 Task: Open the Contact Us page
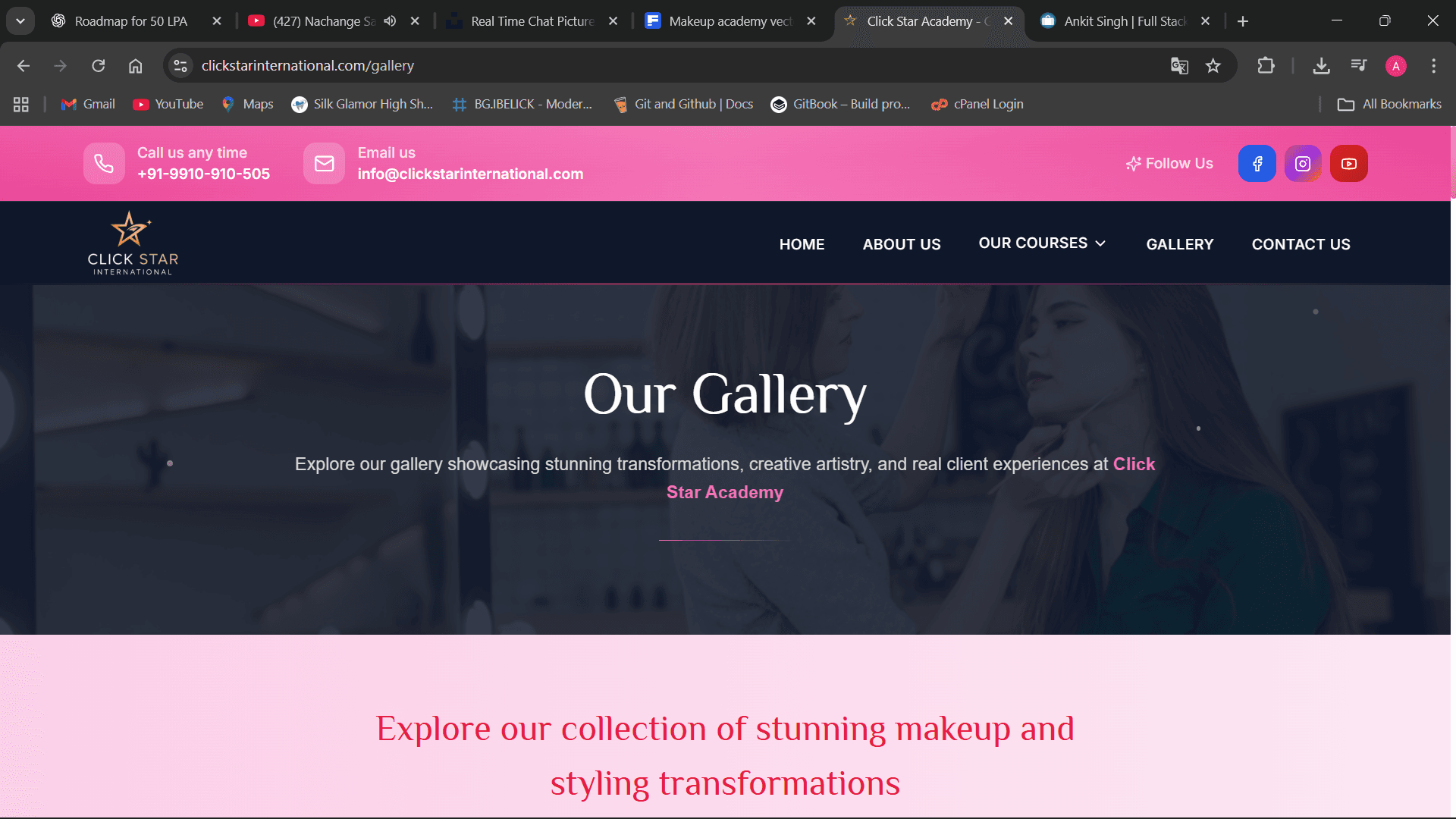point(1301,244)
